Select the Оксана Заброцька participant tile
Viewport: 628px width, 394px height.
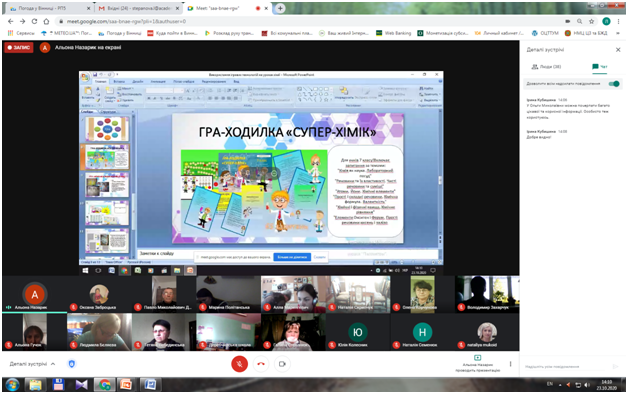click(x=99, y=294)
